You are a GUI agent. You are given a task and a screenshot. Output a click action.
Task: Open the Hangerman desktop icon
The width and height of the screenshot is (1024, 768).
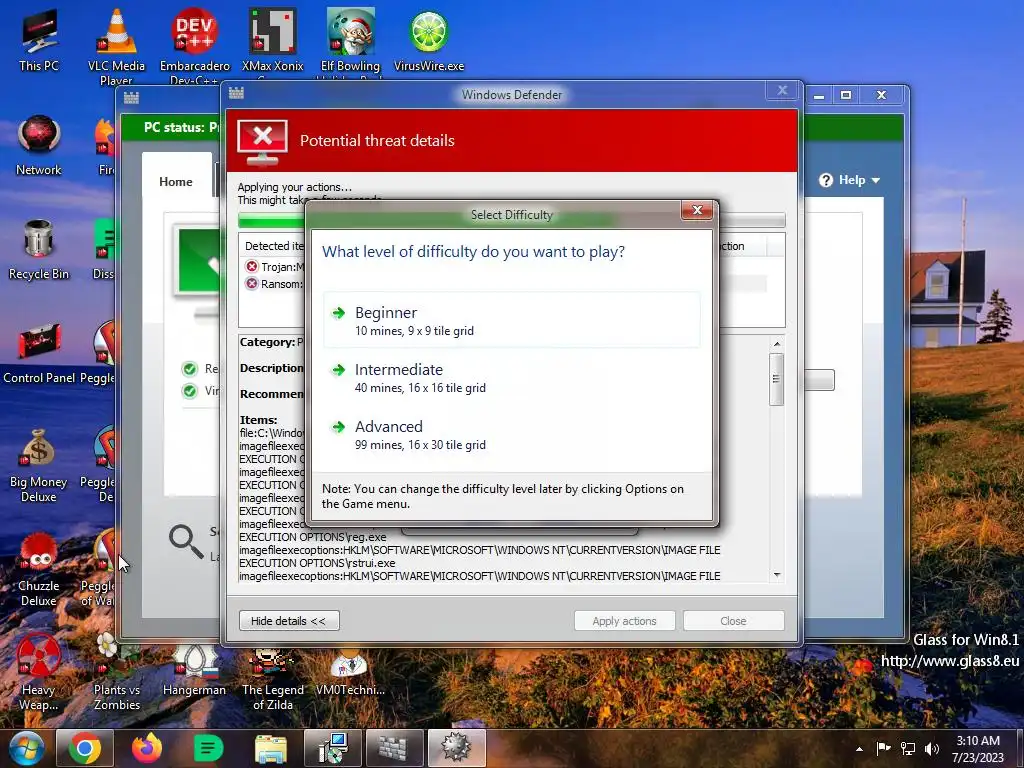195,669
